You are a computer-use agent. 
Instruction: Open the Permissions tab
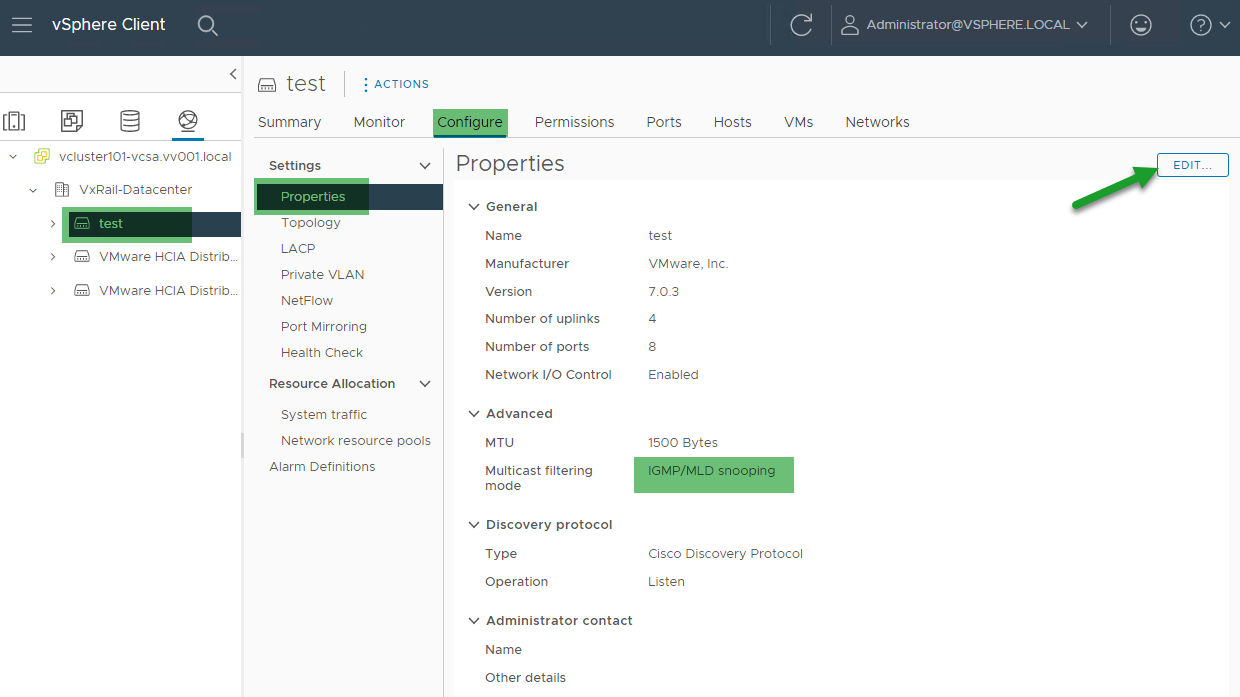(x=574, y=122)
